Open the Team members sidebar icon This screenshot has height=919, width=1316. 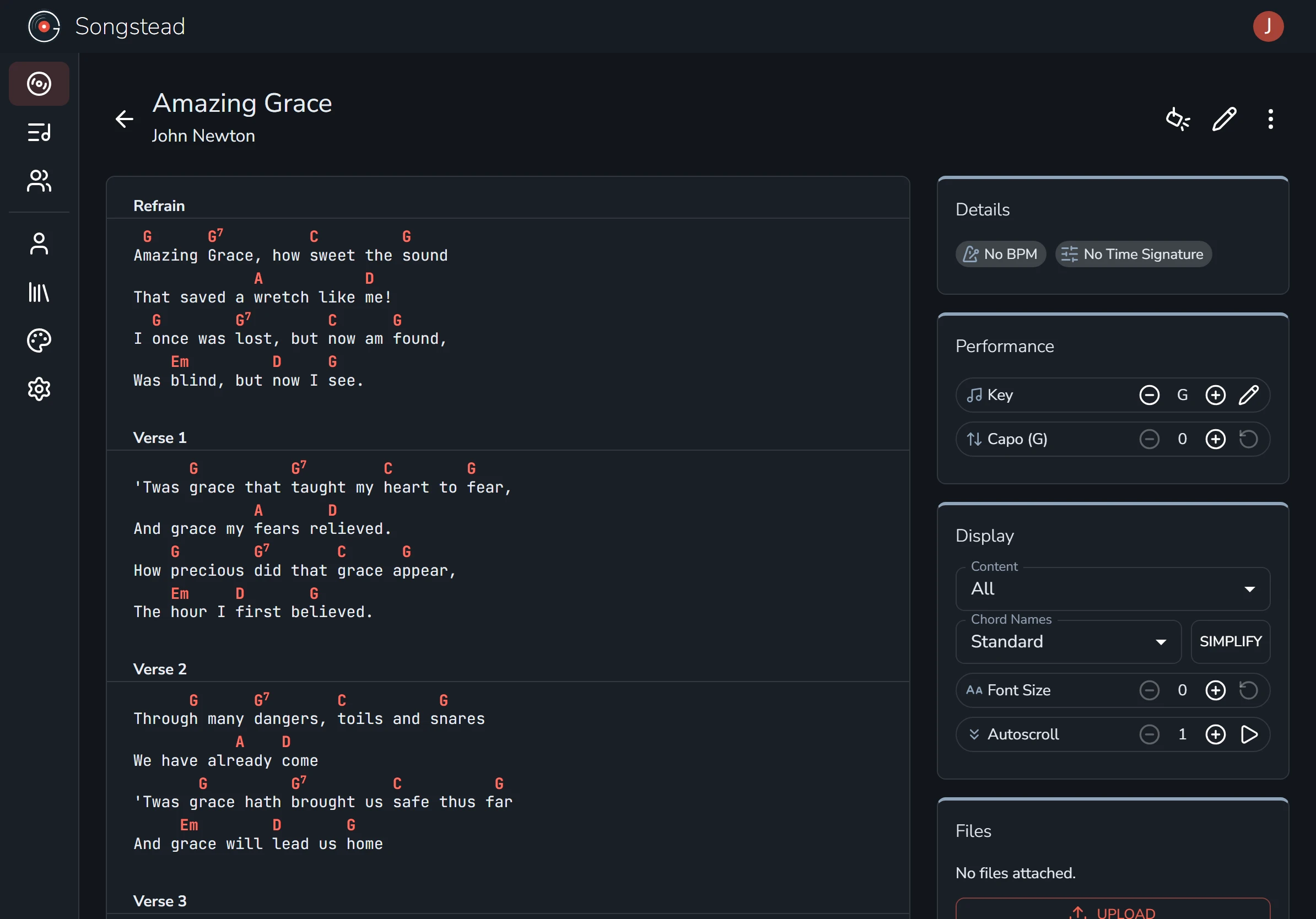39,181
